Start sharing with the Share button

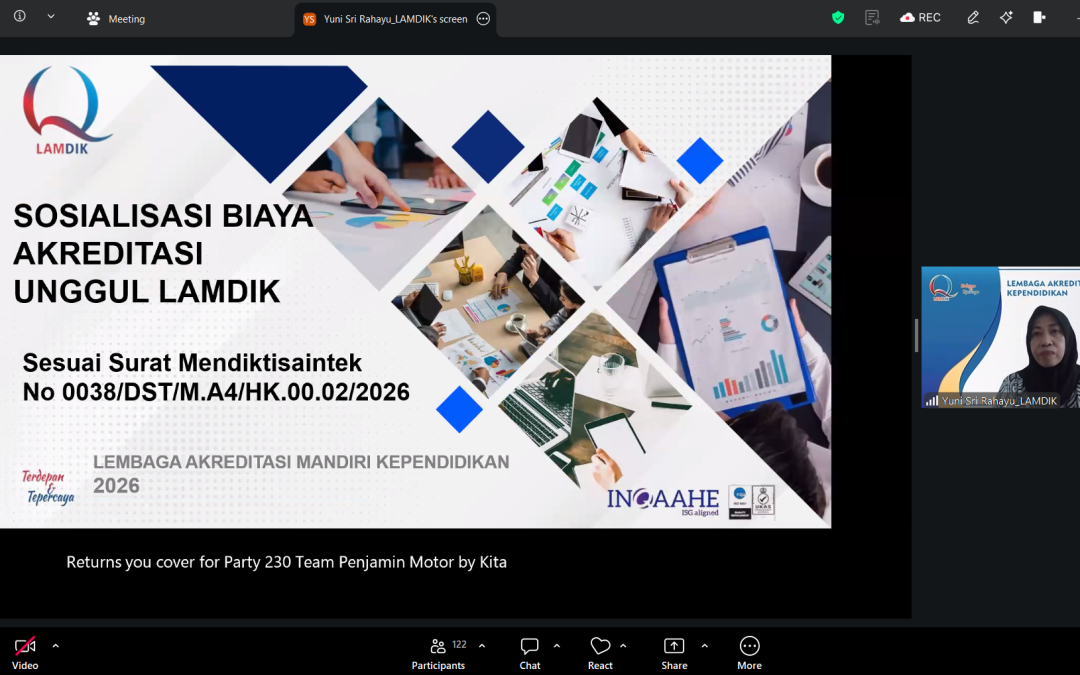pos(674,652)
